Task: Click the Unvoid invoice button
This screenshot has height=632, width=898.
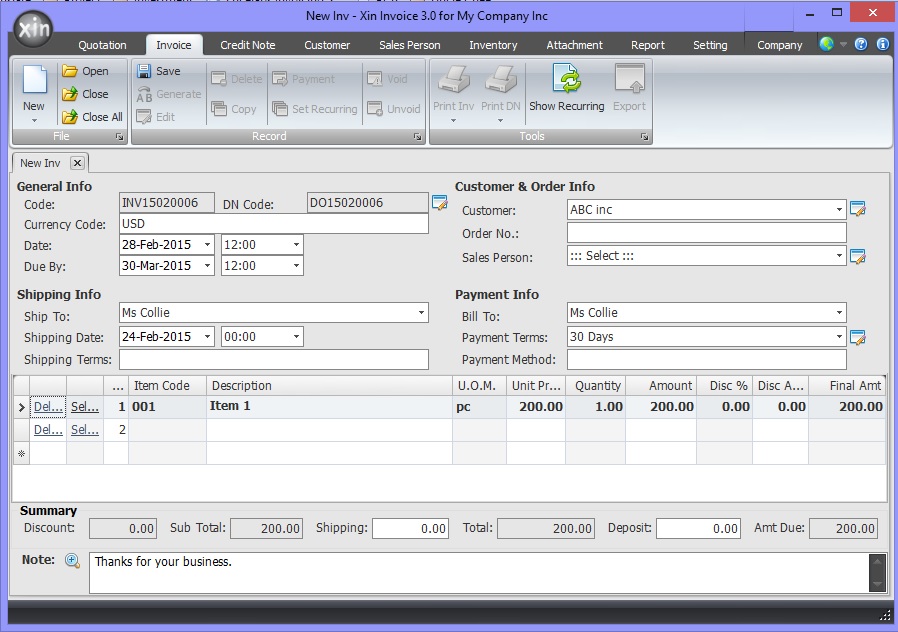Action: tap(393, 109)
